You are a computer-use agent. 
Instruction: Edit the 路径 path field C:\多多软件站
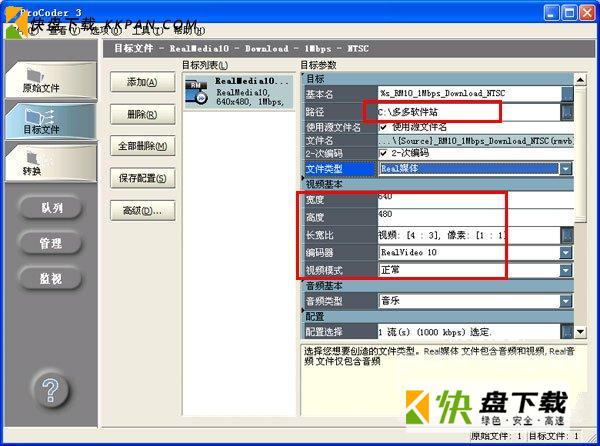[x=470, y=112]
